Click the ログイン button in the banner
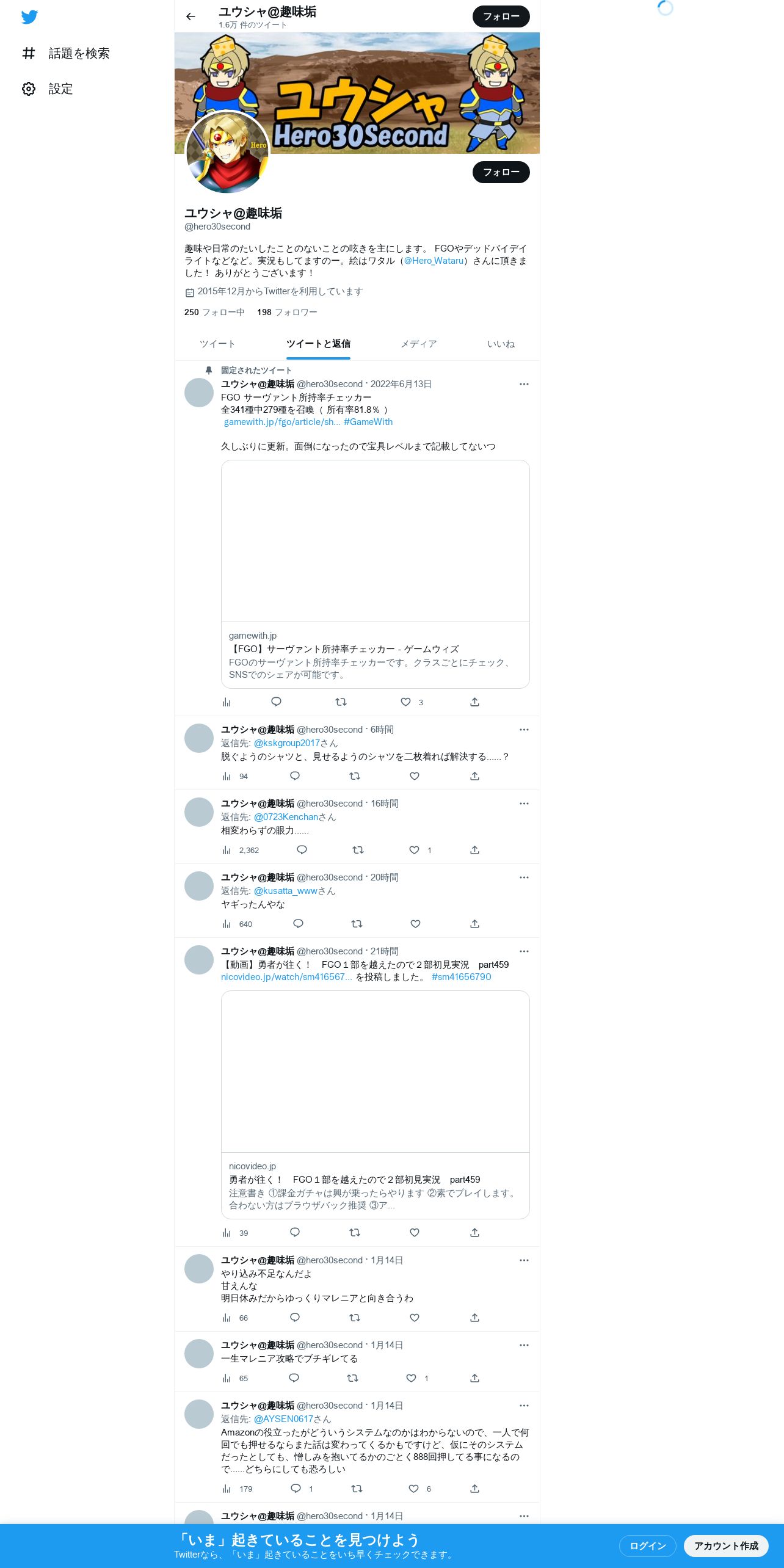 click(x=648, y=1546)
